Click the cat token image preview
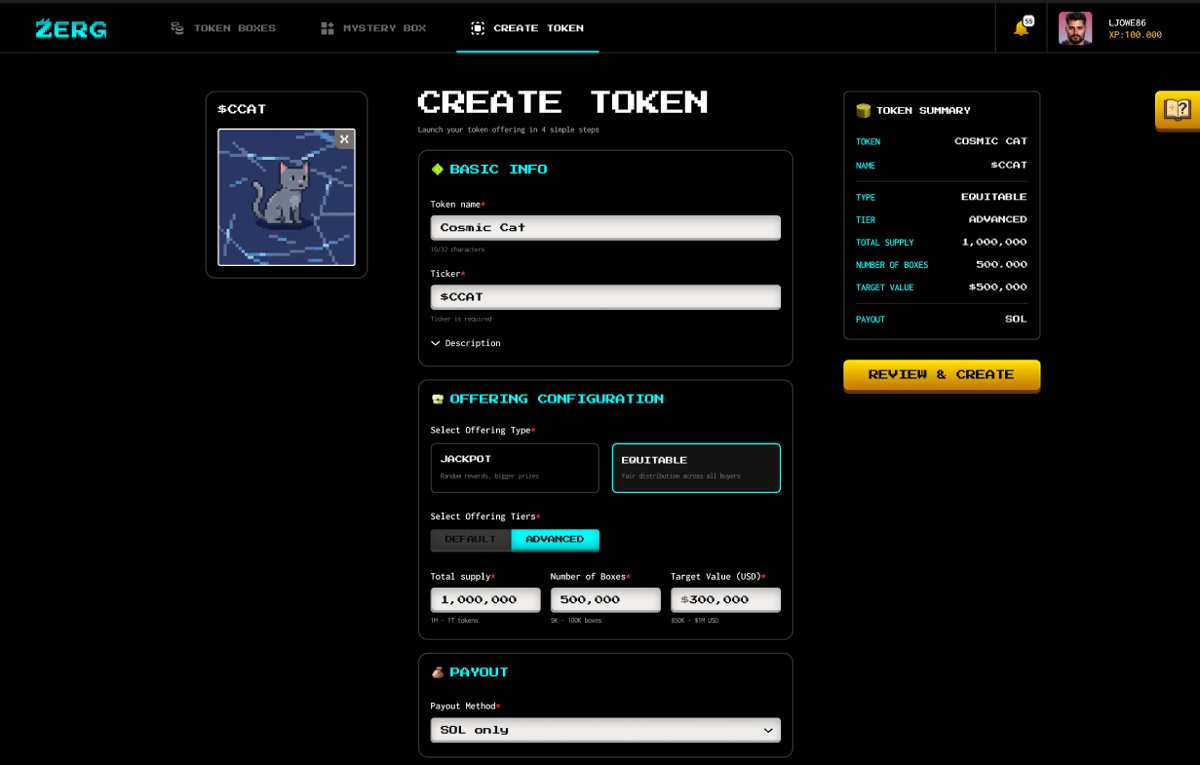The width and height of the screenshot is (1200, 765). 286,197
